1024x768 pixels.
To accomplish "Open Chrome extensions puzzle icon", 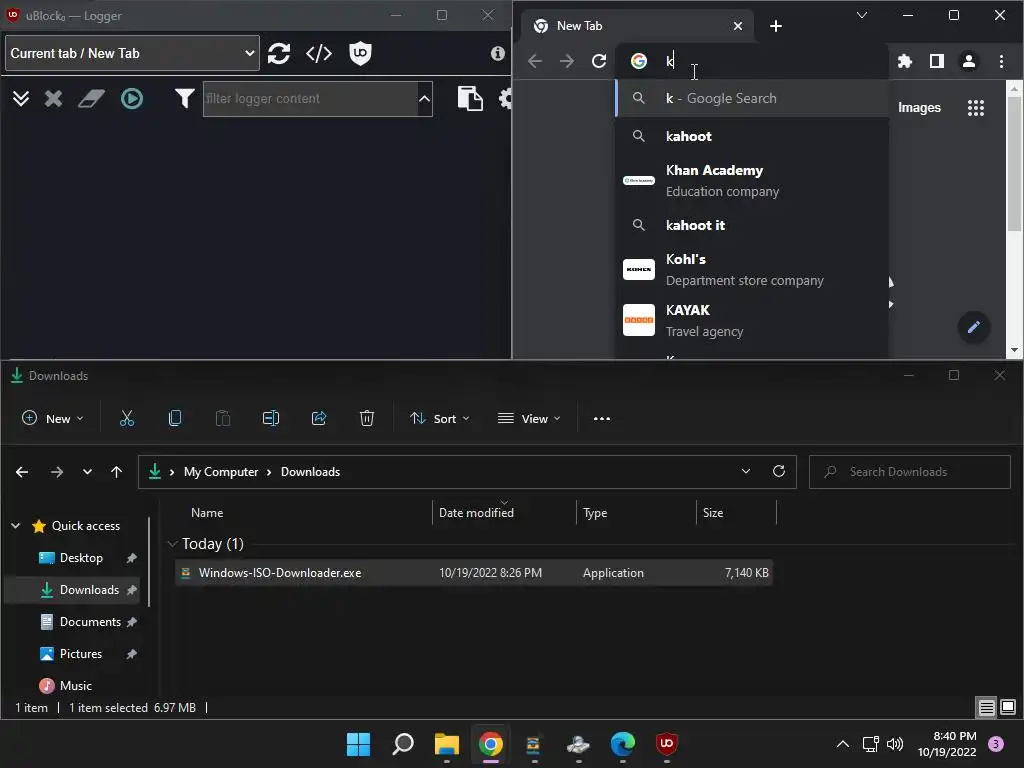I will (x=904, y=61).
